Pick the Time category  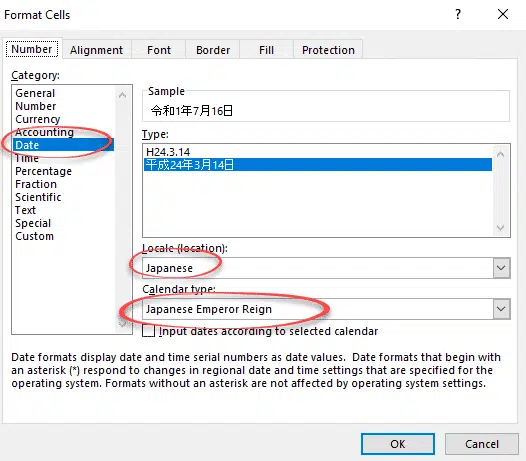click(27, 158)
